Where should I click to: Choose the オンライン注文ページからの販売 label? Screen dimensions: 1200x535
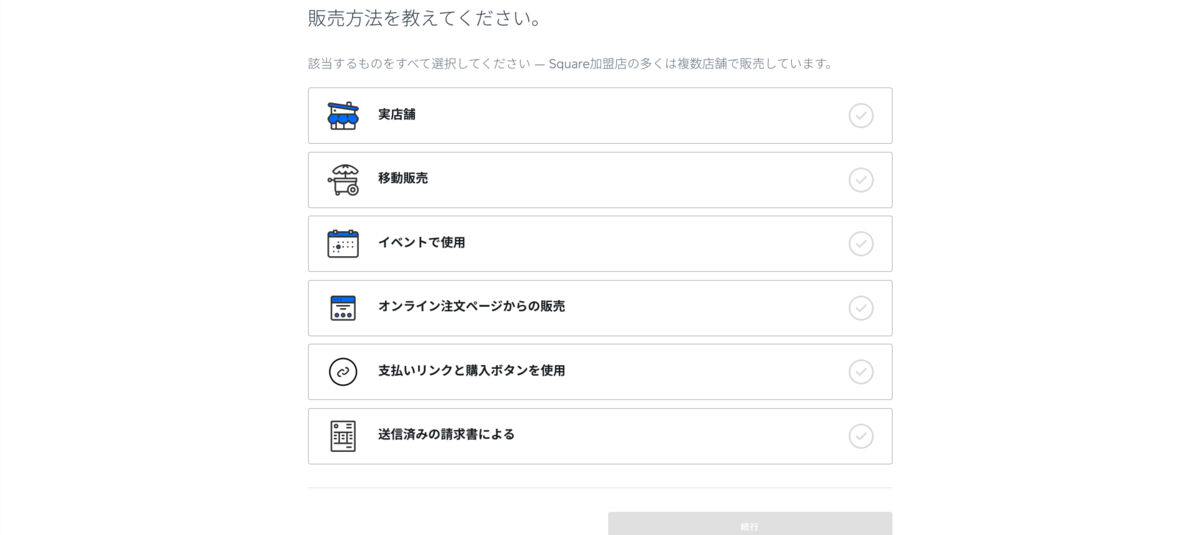[x=471, y=307]
